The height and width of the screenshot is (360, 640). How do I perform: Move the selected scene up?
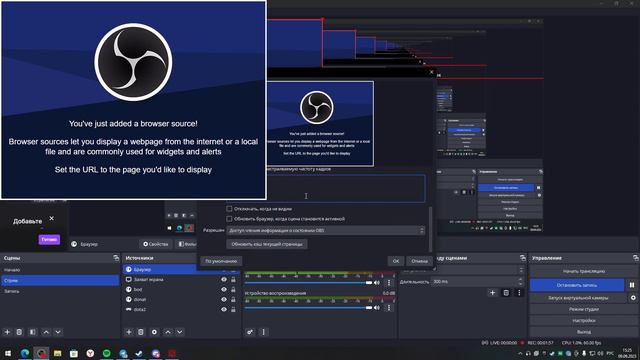click(x=46, y=332)
